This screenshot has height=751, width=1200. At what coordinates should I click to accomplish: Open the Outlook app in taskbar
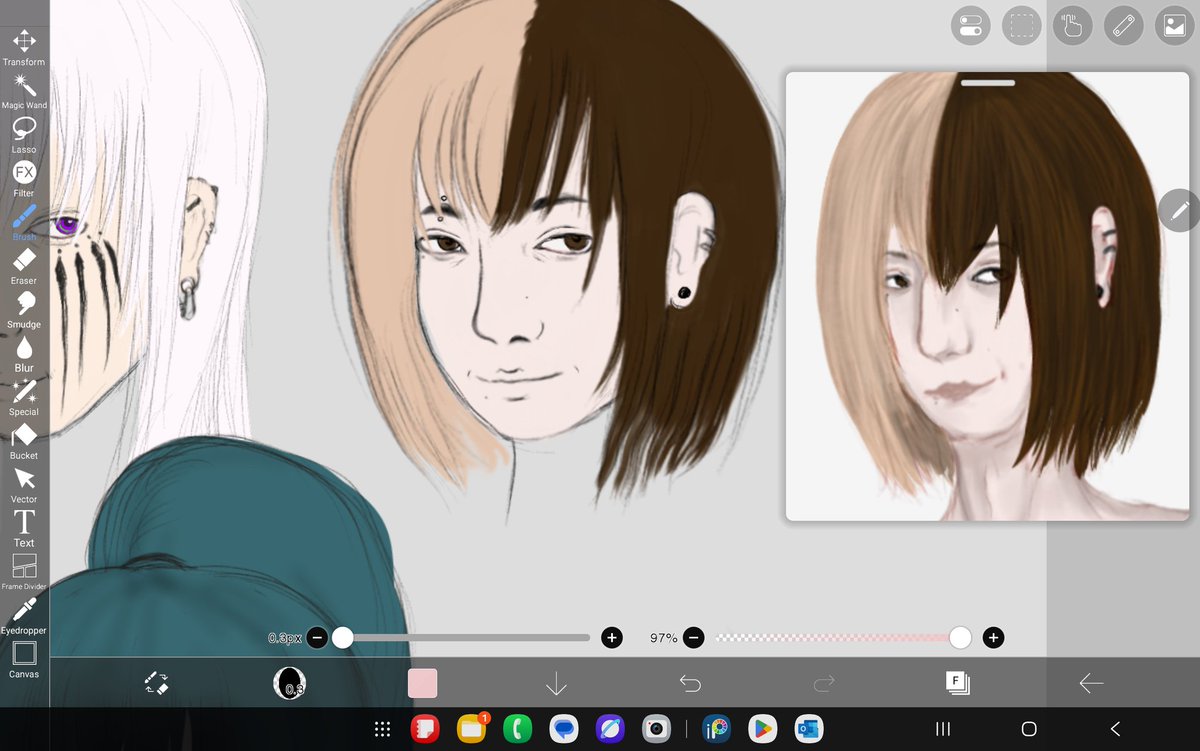coord(808,729)
